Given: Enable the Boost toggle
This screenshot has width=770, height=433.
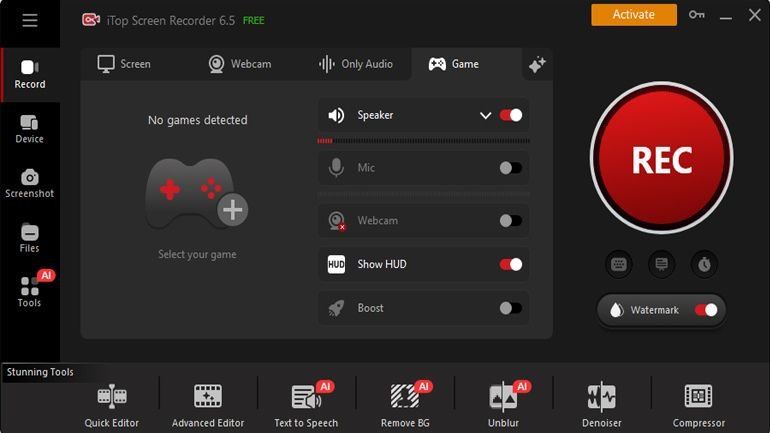Looking at the screenshot, I should pyautogui.click(x=511, y=308).
